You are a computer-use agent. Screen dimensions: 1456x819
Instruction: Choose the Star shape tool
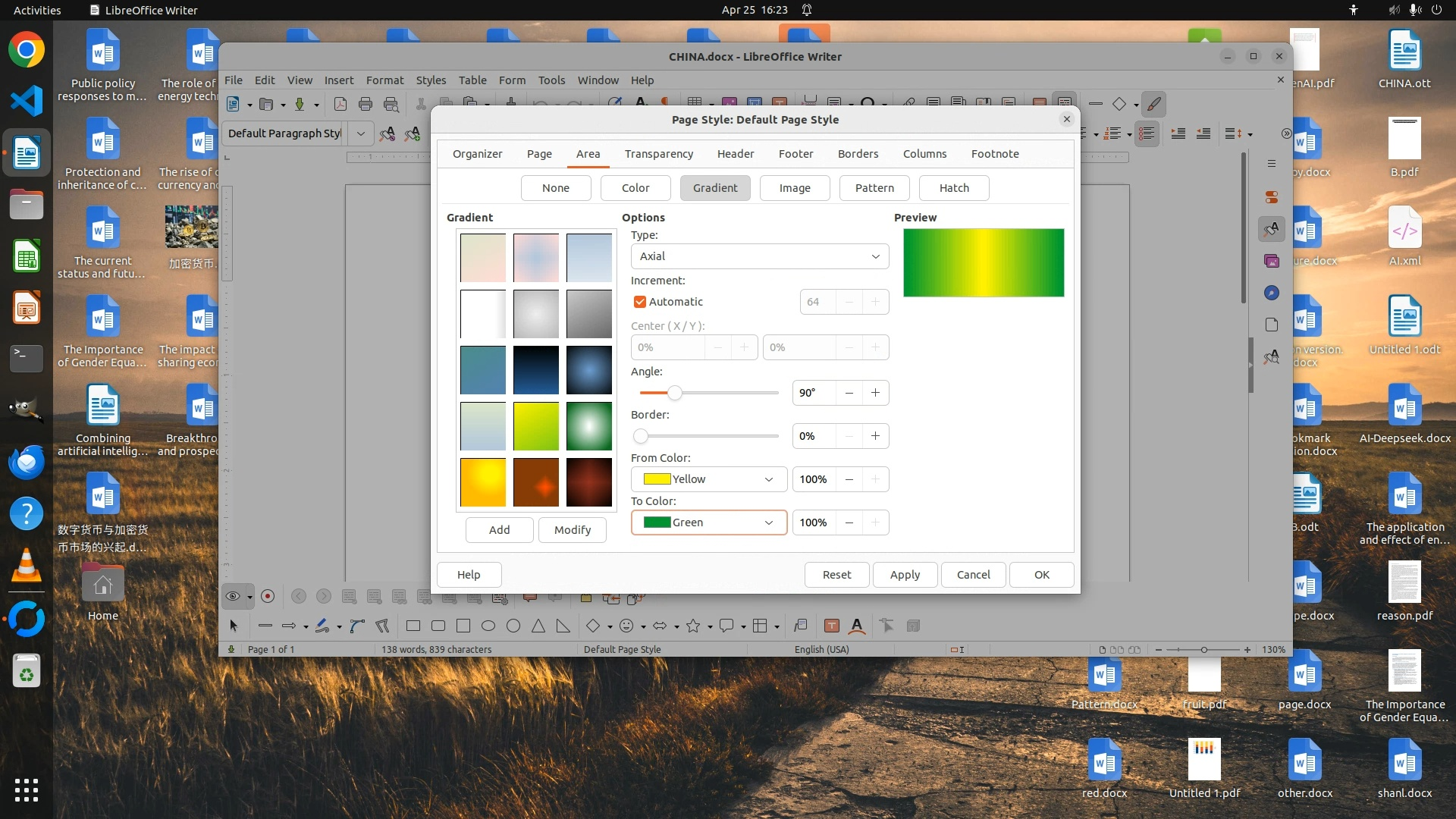[692, 626]
